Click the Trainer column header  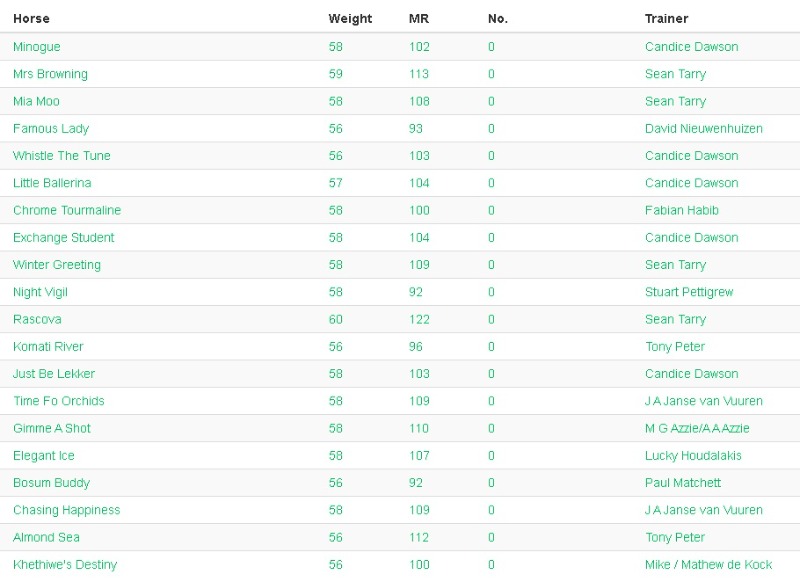coord(667,19)
